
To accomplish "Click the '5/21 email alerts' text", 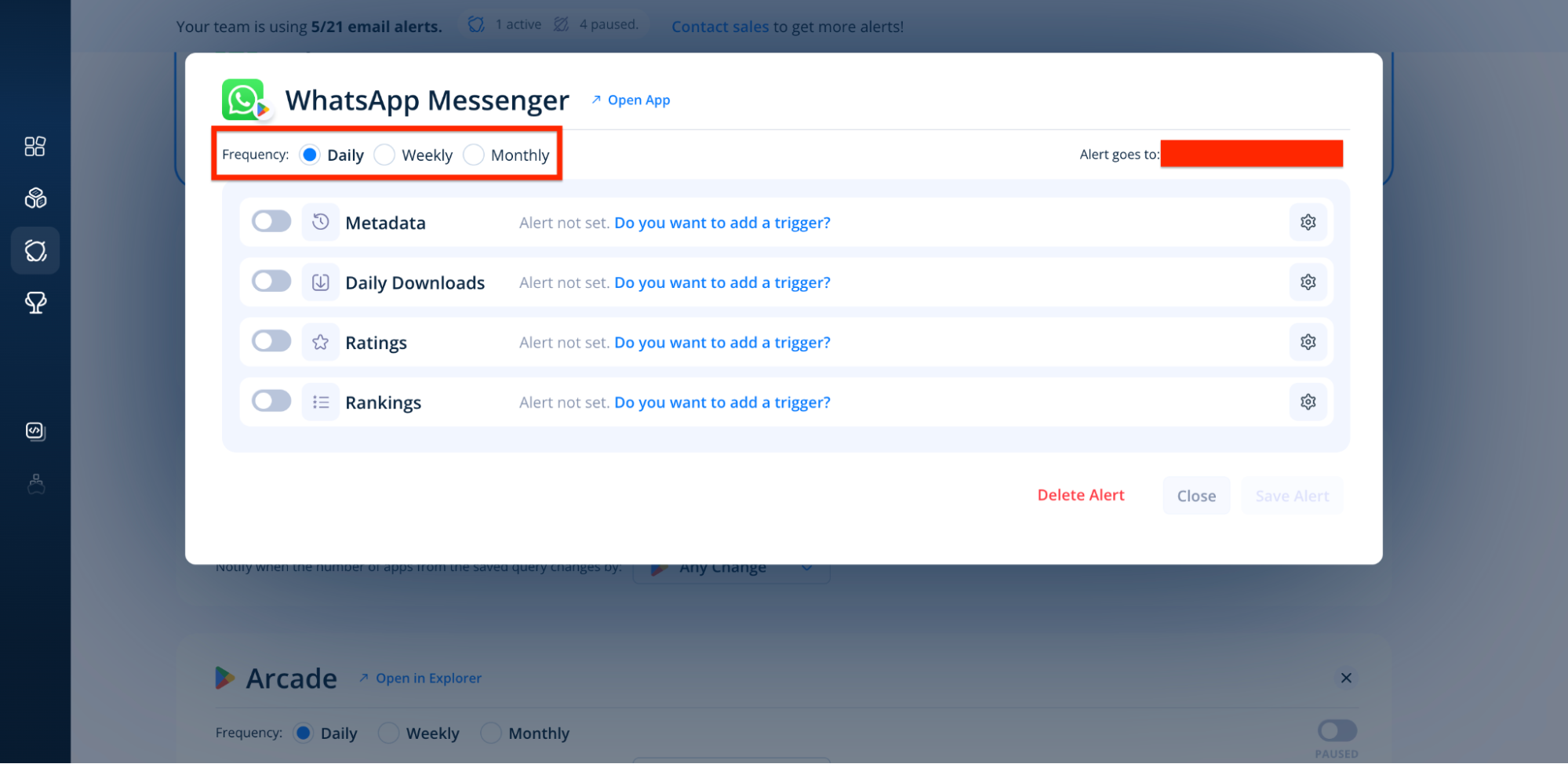I will coord(377,27).
